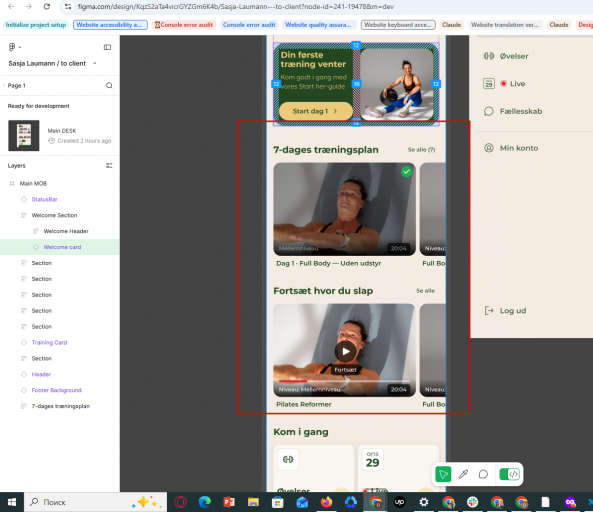Click the Live calendar icon
Image resolution: width=593 pixels, height=512 pixels.
489,84
